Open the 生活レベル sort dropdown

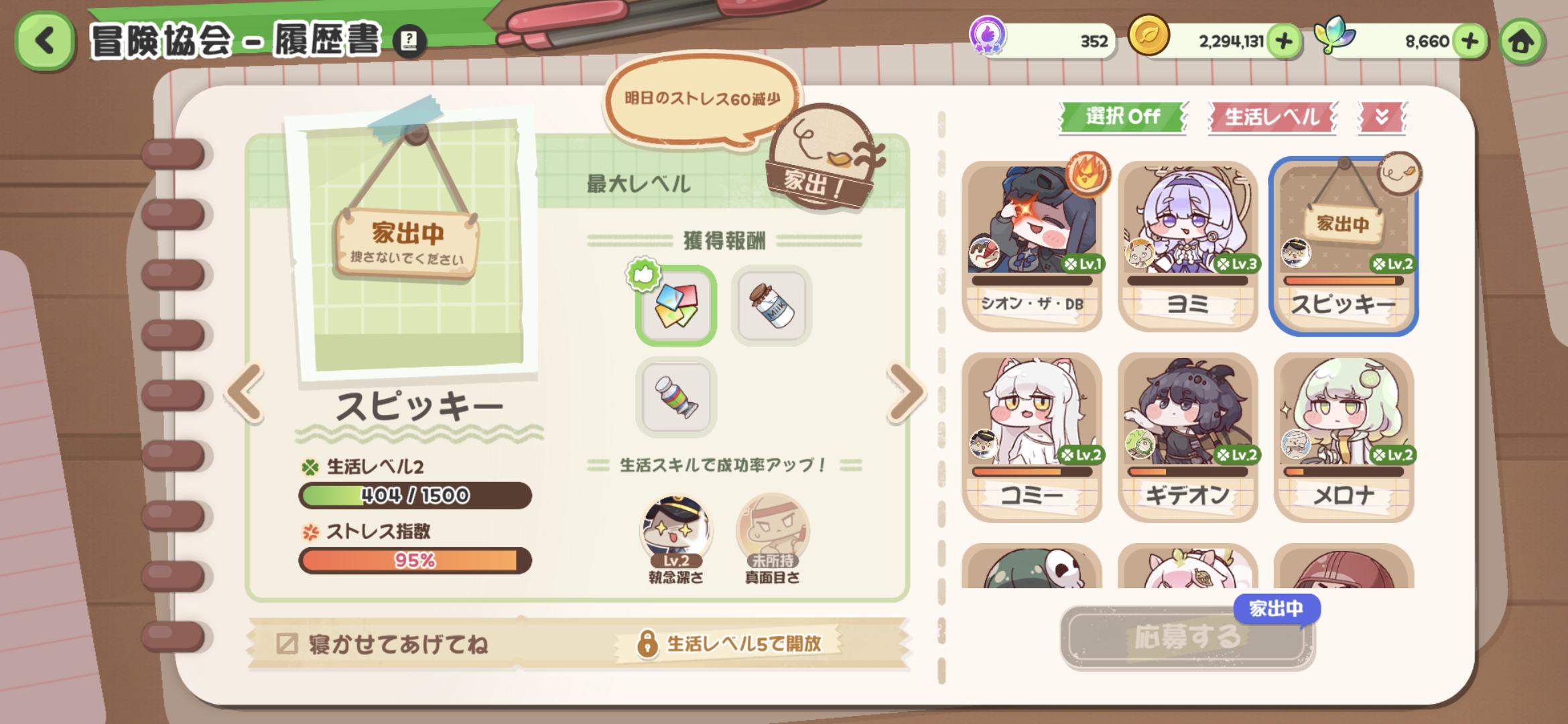(x=1272, y=117)
